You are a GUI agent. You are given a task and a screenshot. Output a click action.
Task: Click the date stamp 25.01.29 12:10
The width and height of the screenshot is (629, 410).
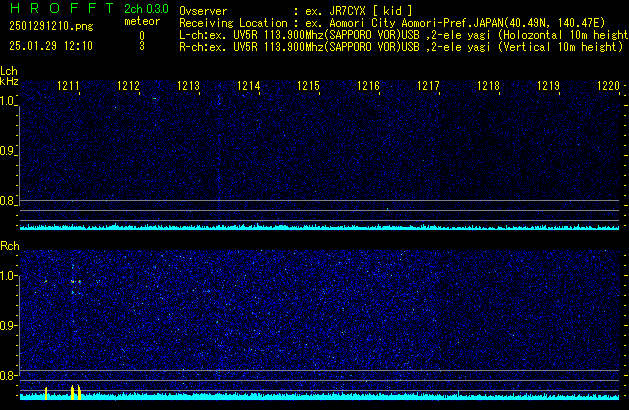tap(51, 46)
